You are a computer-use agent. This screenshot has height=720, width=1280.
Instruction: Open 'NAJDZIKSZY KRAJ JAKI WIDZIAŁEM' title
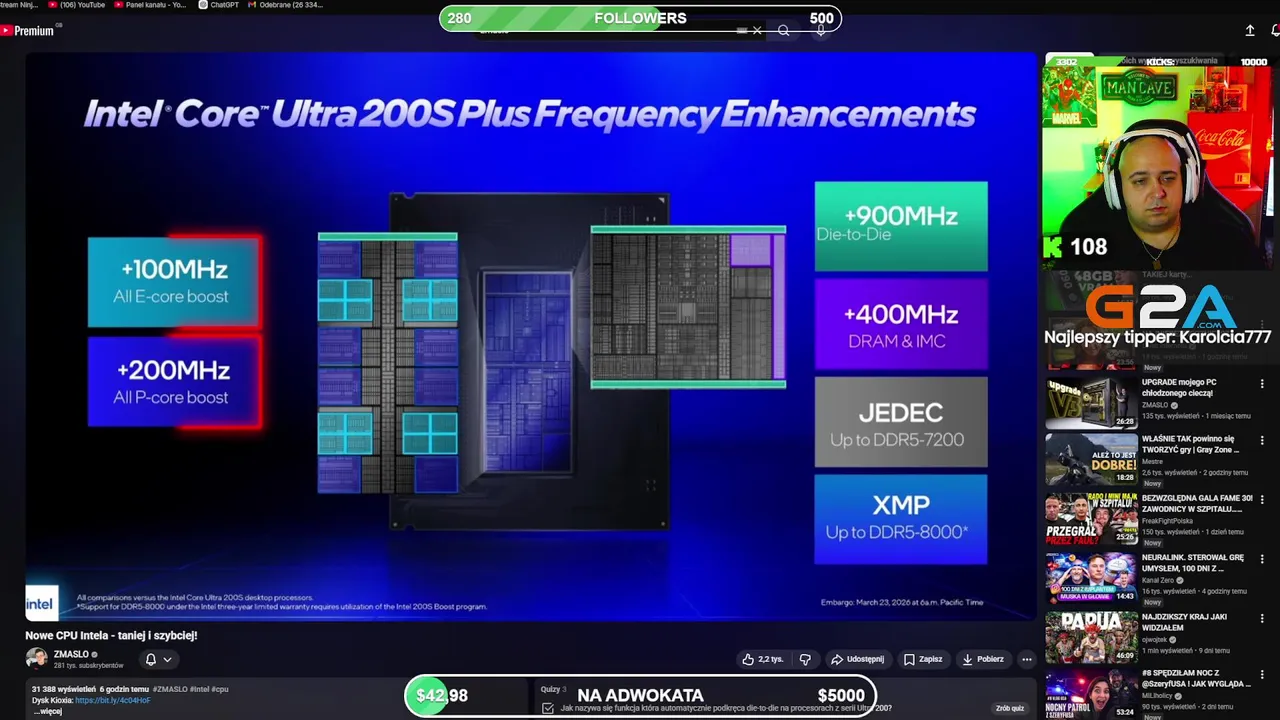(x=1185, y=622)
